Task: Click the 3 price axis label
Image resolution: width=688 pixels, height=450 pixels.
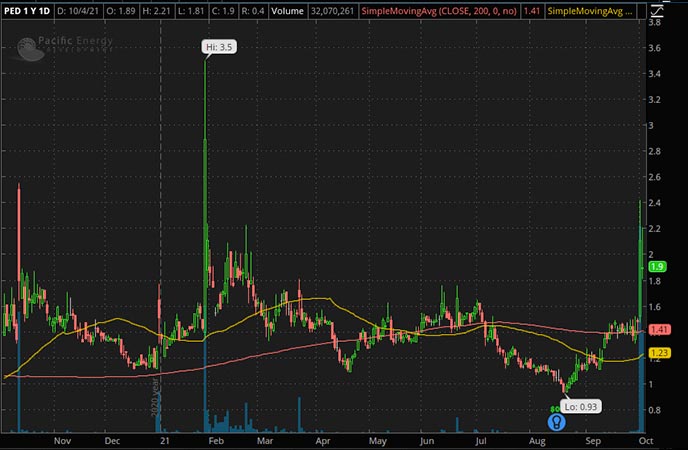Action: pyautogui.click(x=651, y=125)
